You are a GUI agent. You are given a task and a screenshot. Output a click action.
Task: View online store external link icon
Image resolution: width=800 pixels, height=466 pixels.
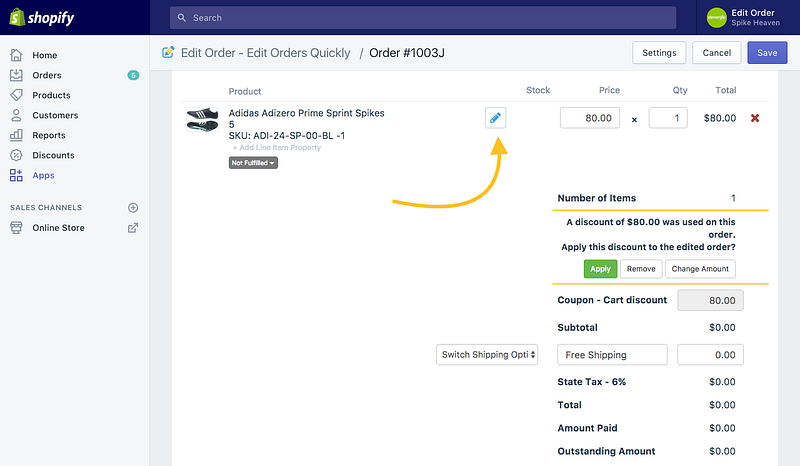coord(133,228)
